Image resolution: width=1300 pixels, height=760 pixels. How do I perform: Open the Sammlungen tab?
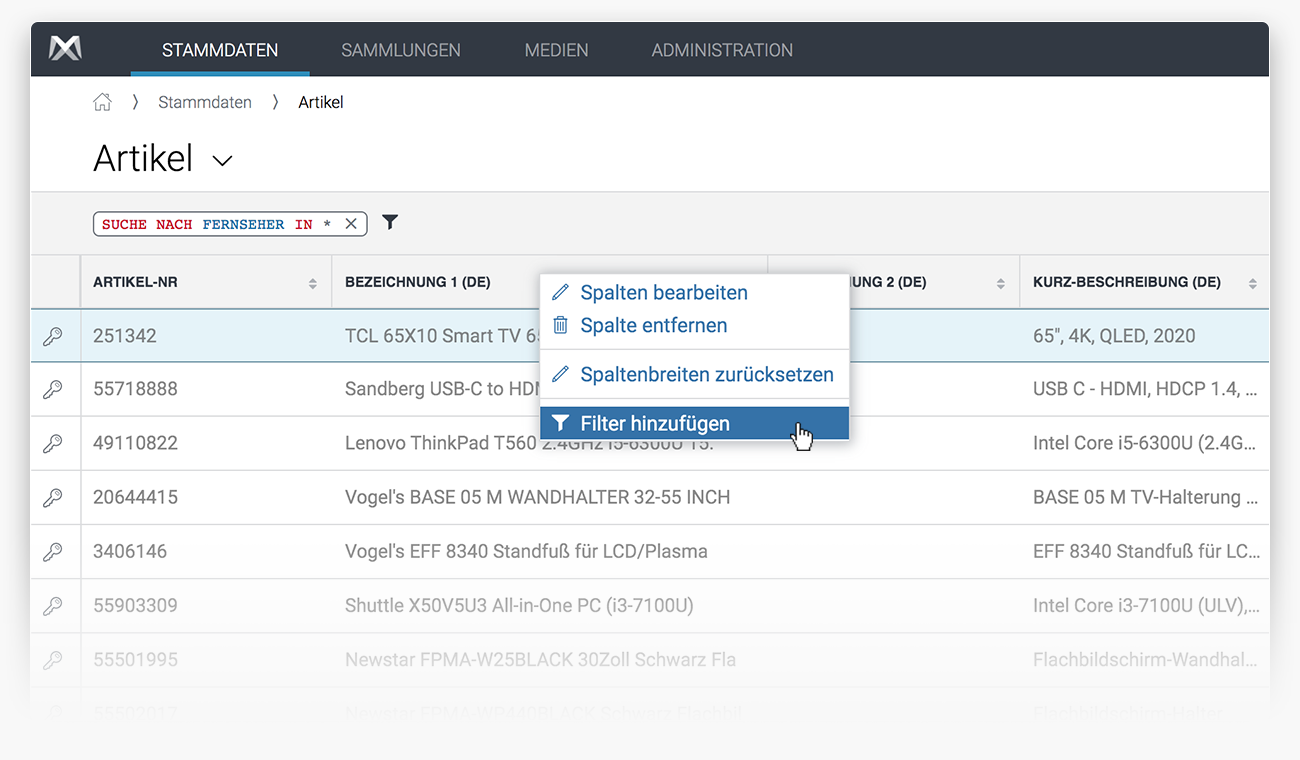coord(400,50)
